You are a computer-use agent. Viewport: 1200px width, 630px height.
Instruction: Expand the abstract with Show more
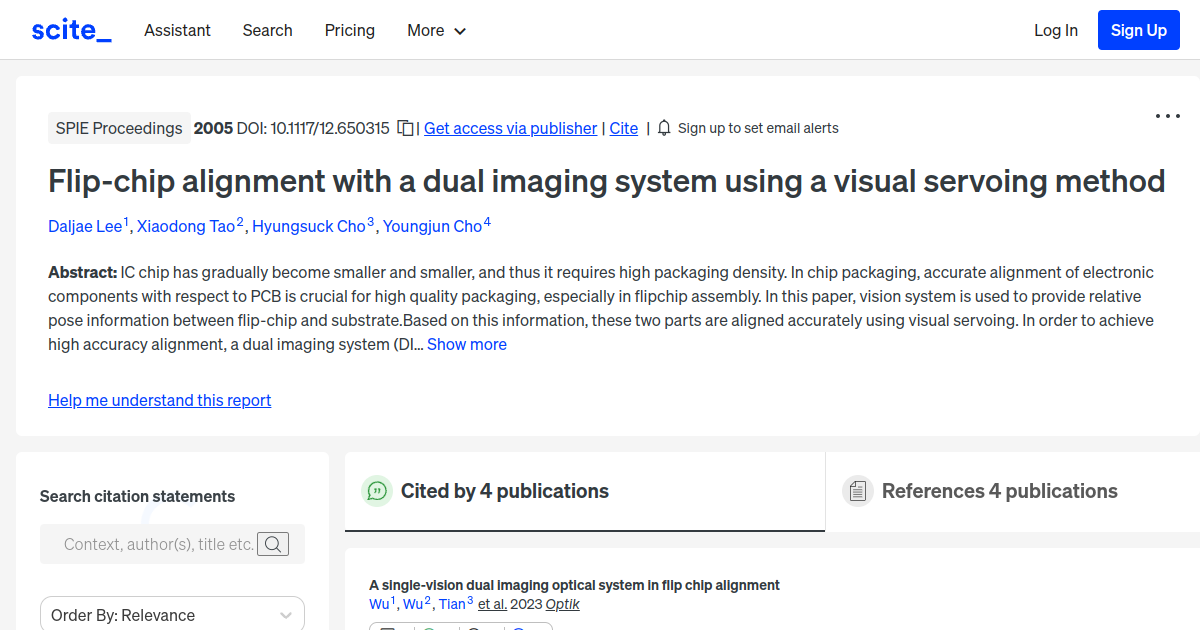[x=467, y=344]
